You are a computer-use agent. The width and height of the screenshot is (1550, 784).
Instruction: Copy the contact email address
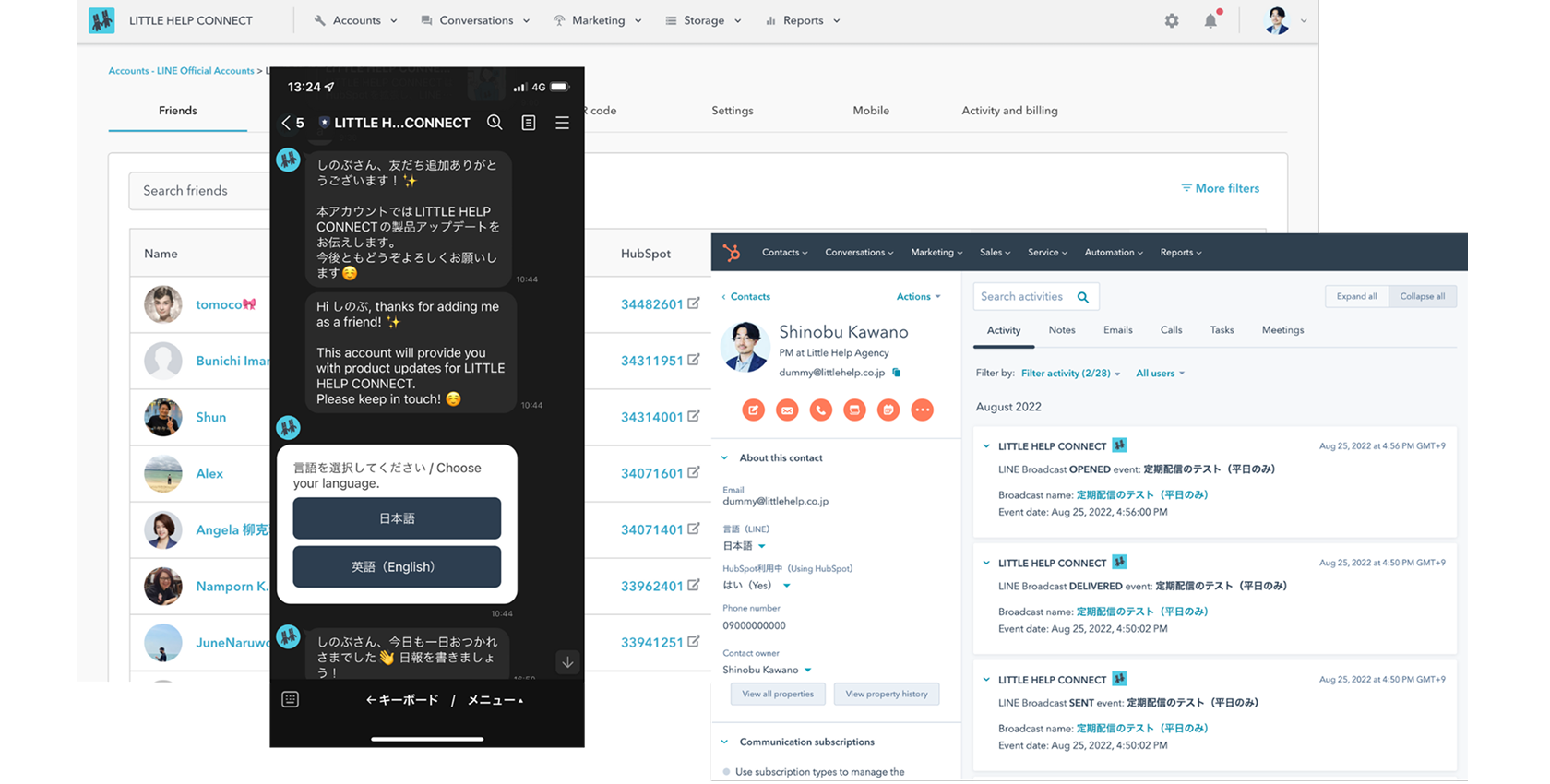tap(896, 373)
